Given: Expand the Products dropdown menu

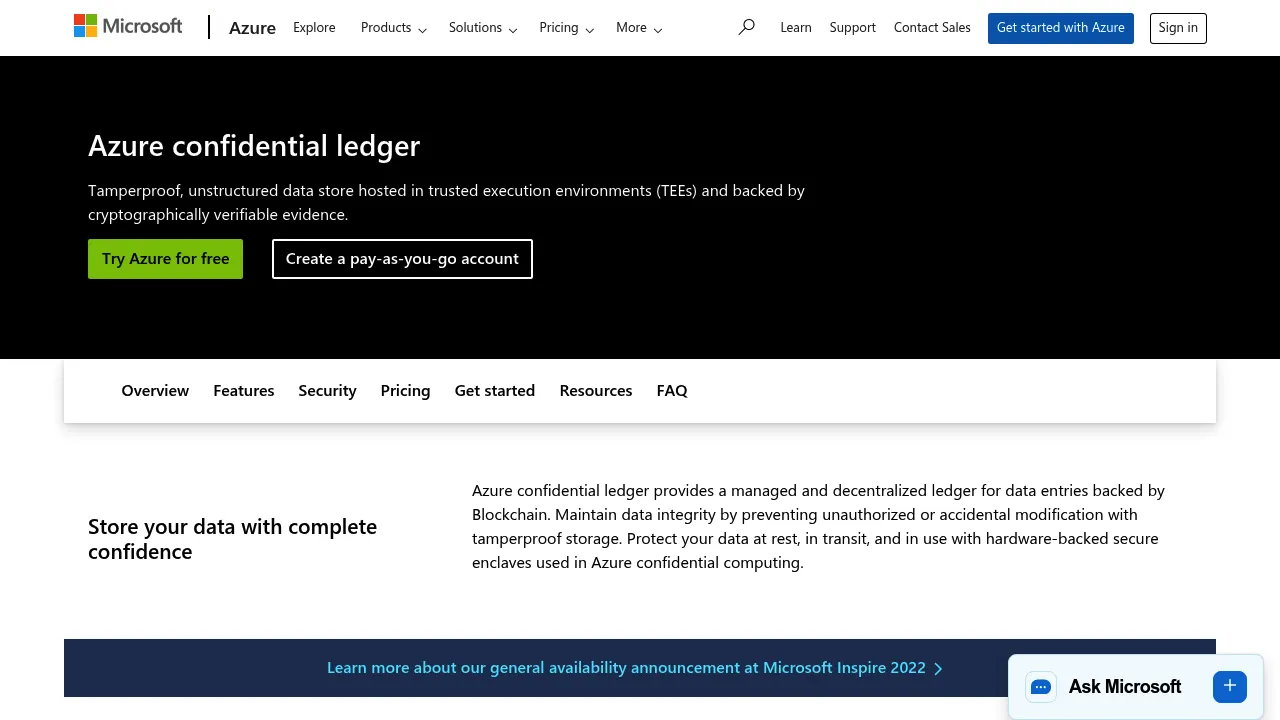Looking at the screenshot, I should coord(394,28).
